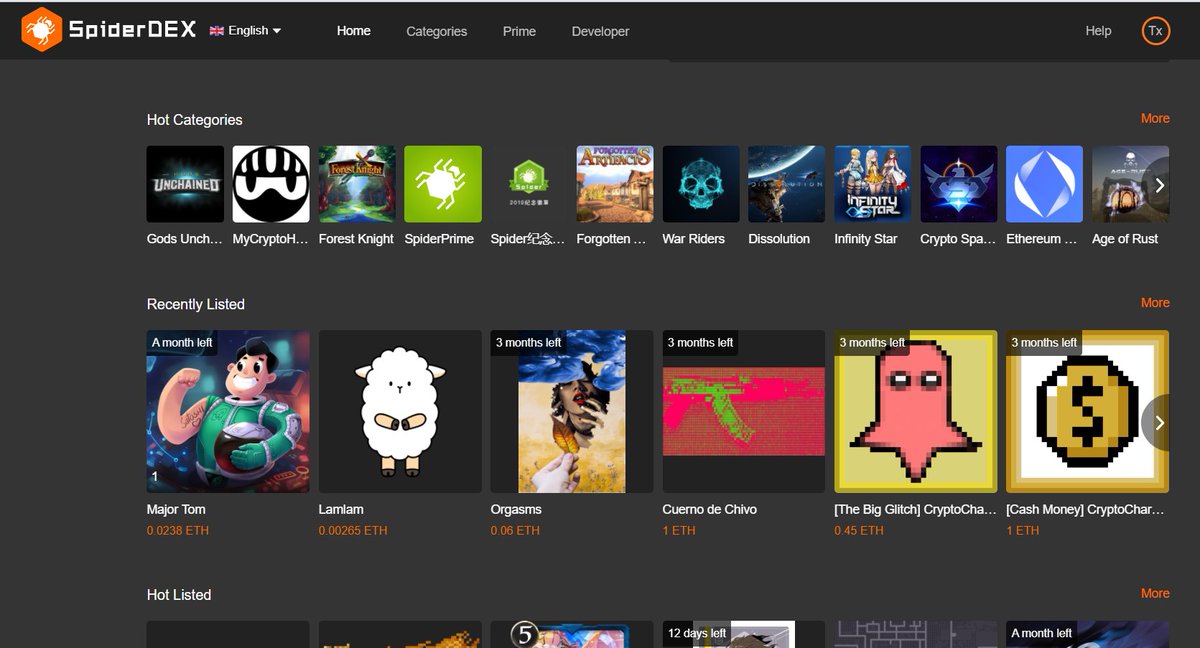This screenshot has height=648, width=1200.
Task: Click the 0.0238 ETH price
Action: click(178, 530)
